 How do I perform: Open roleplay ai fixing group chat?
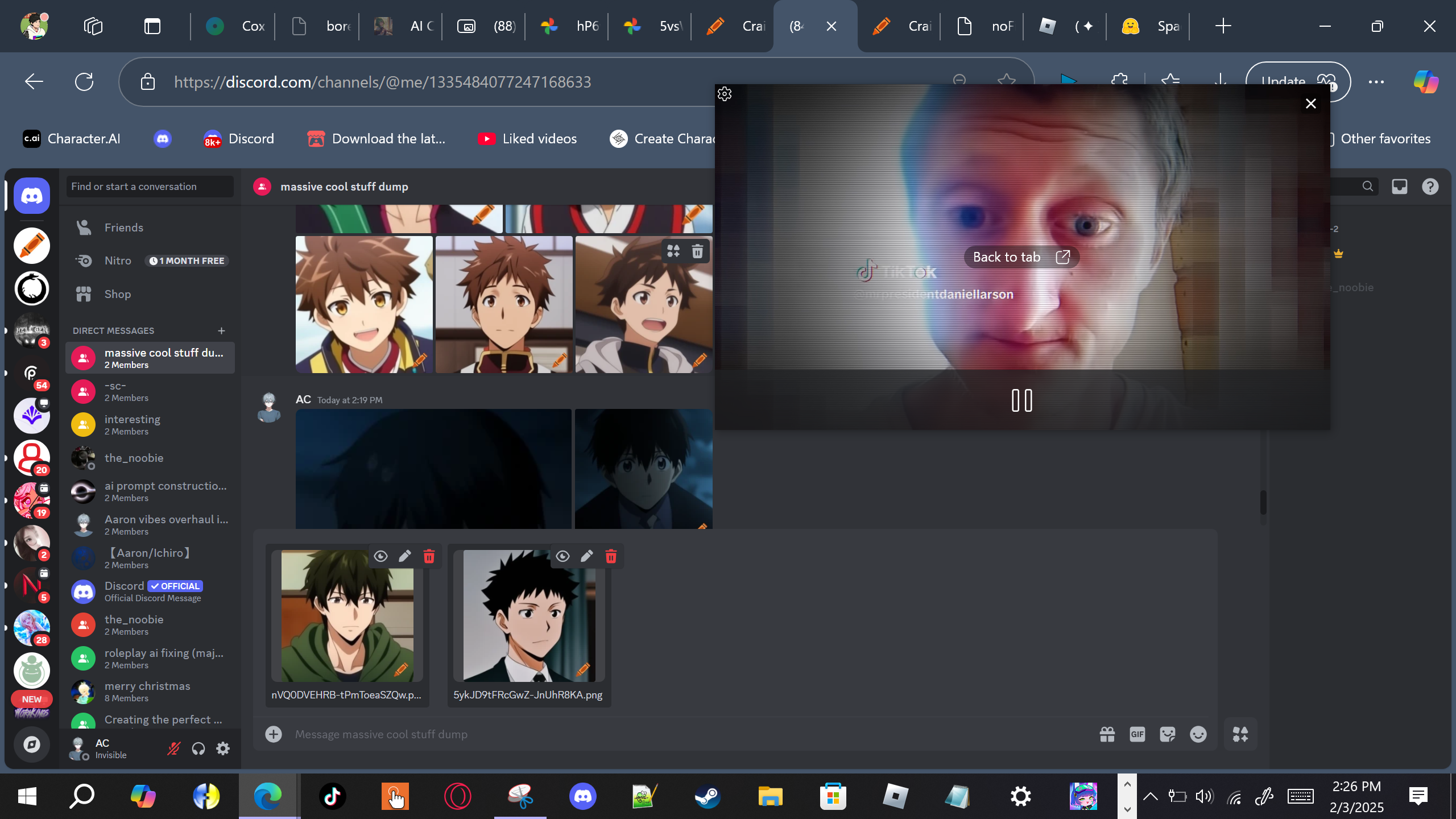tap(150, 659)
